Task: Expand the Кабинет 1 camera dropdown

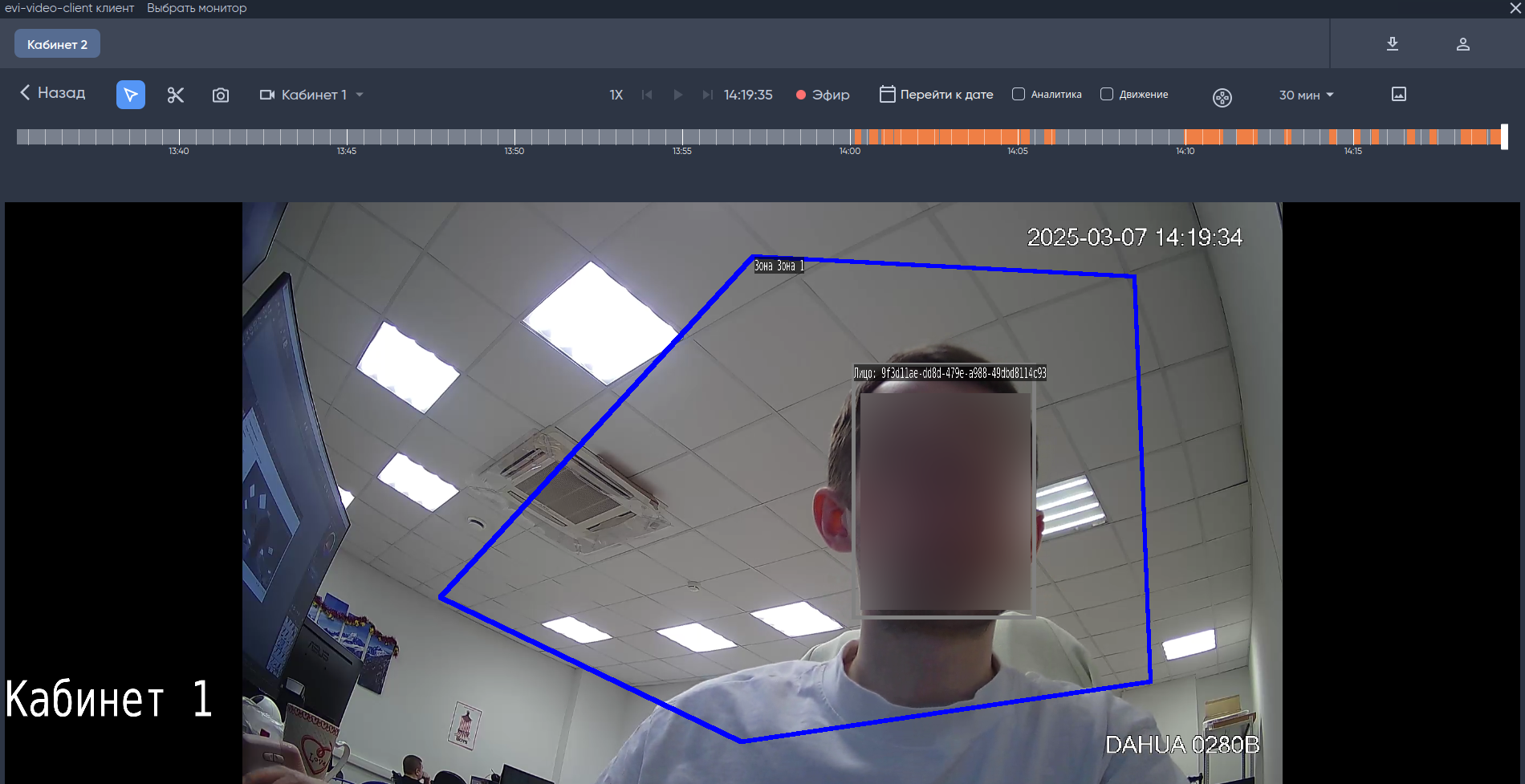Action: pyautogui.click(x=312, y=95)
